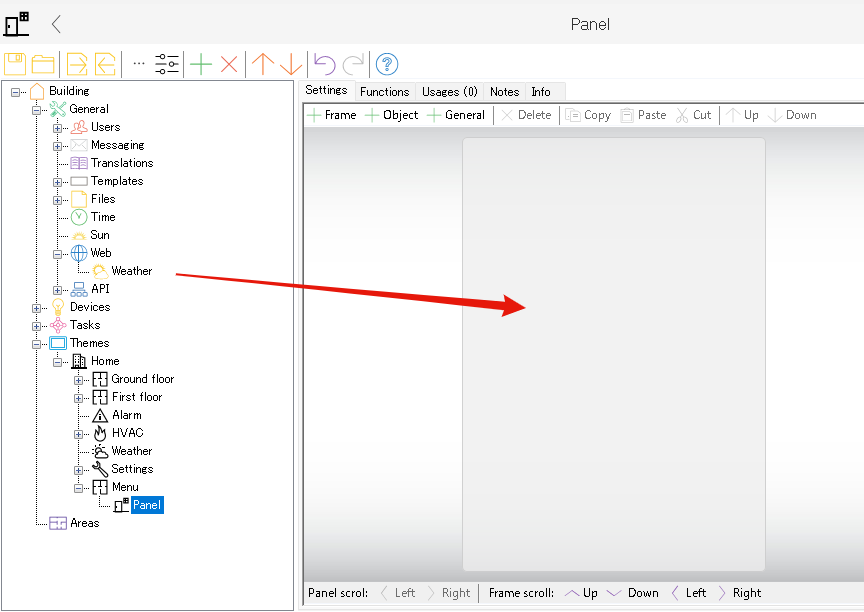
Task: Open the Notes tab
Action: (505, 92)
